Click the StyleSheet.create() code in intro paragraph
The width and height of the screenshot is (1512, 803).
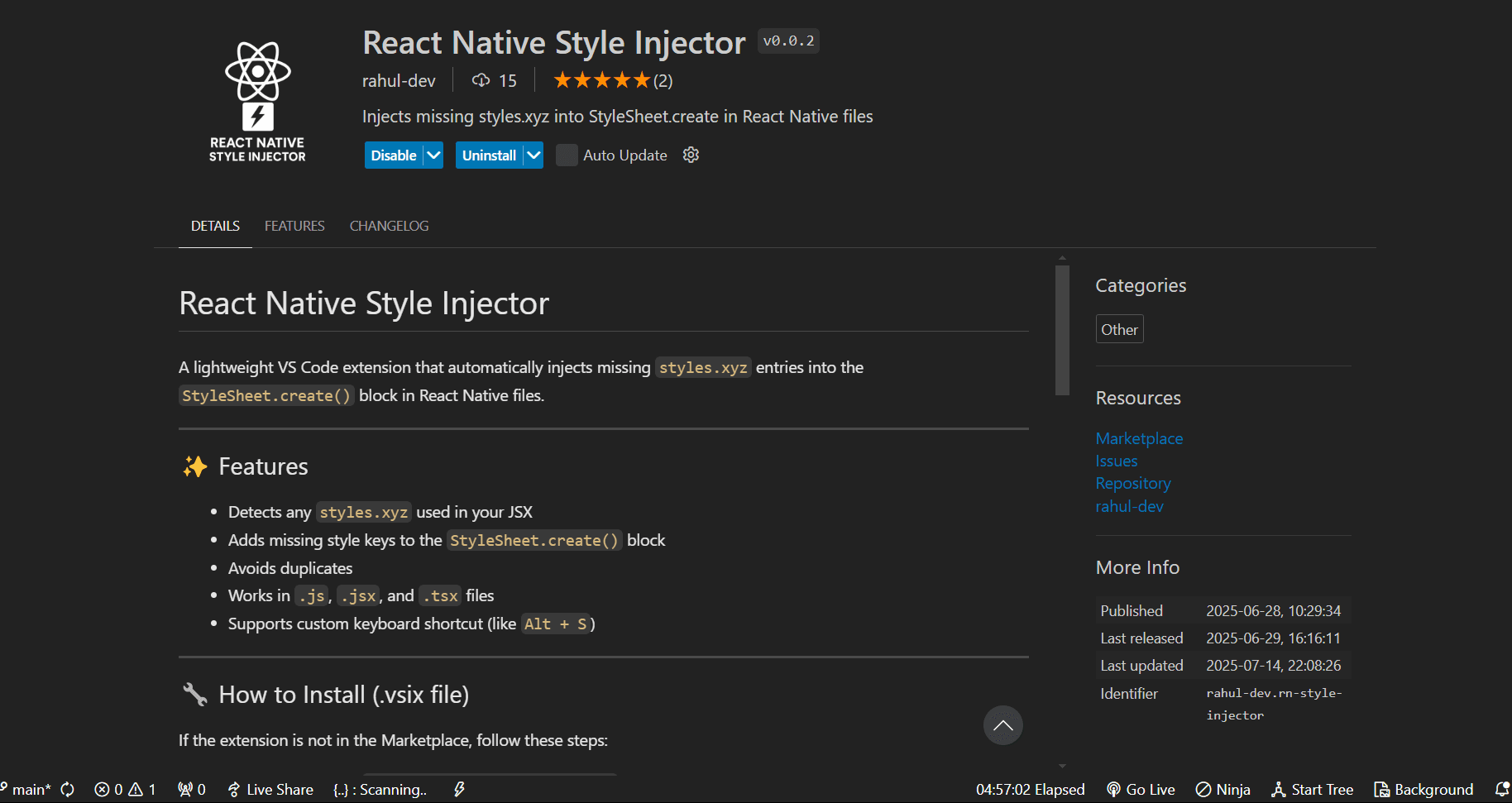tap(266, 395)
